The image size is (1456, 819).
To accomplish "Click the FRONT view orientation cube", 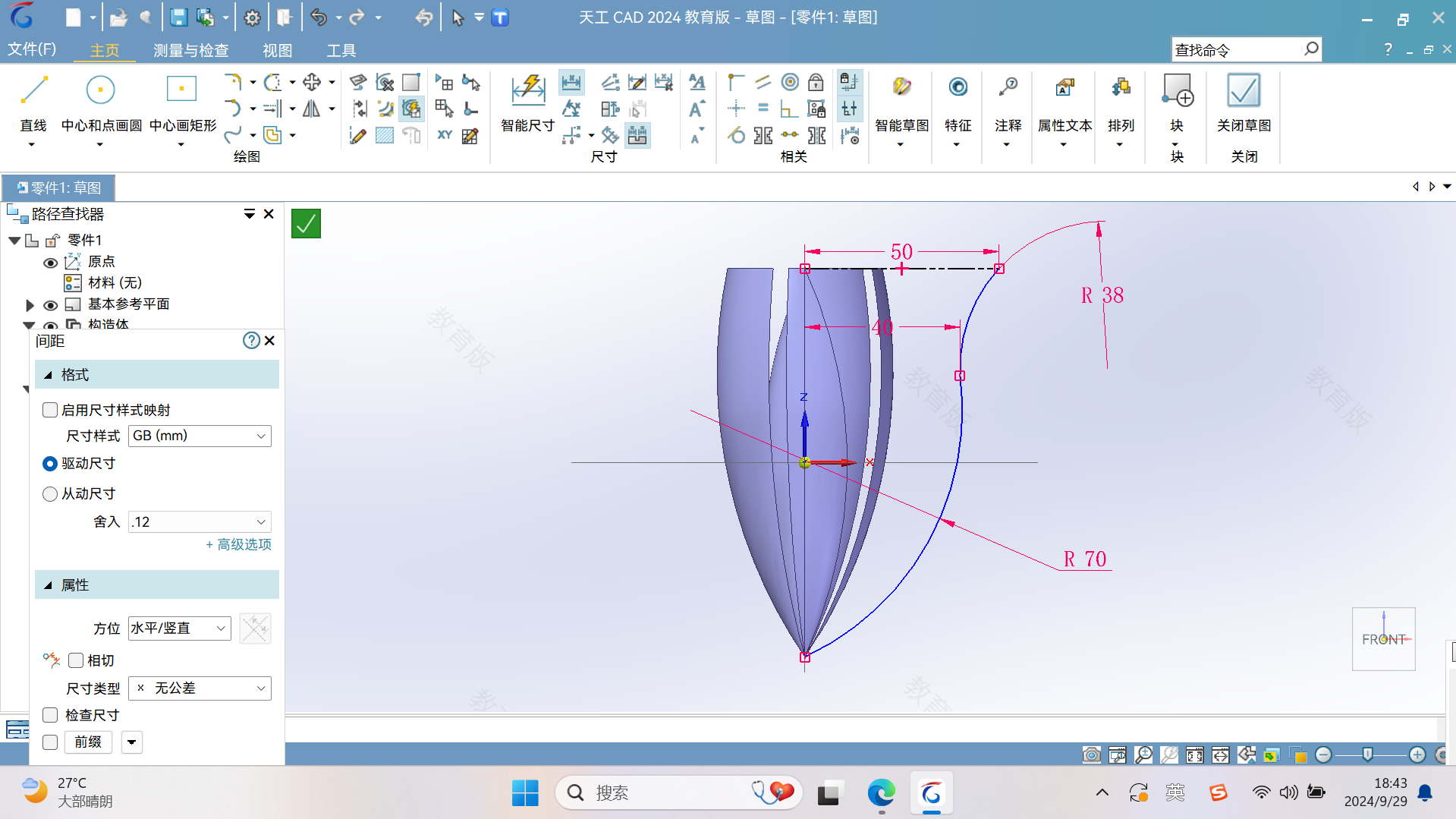I will (1383, 639).
